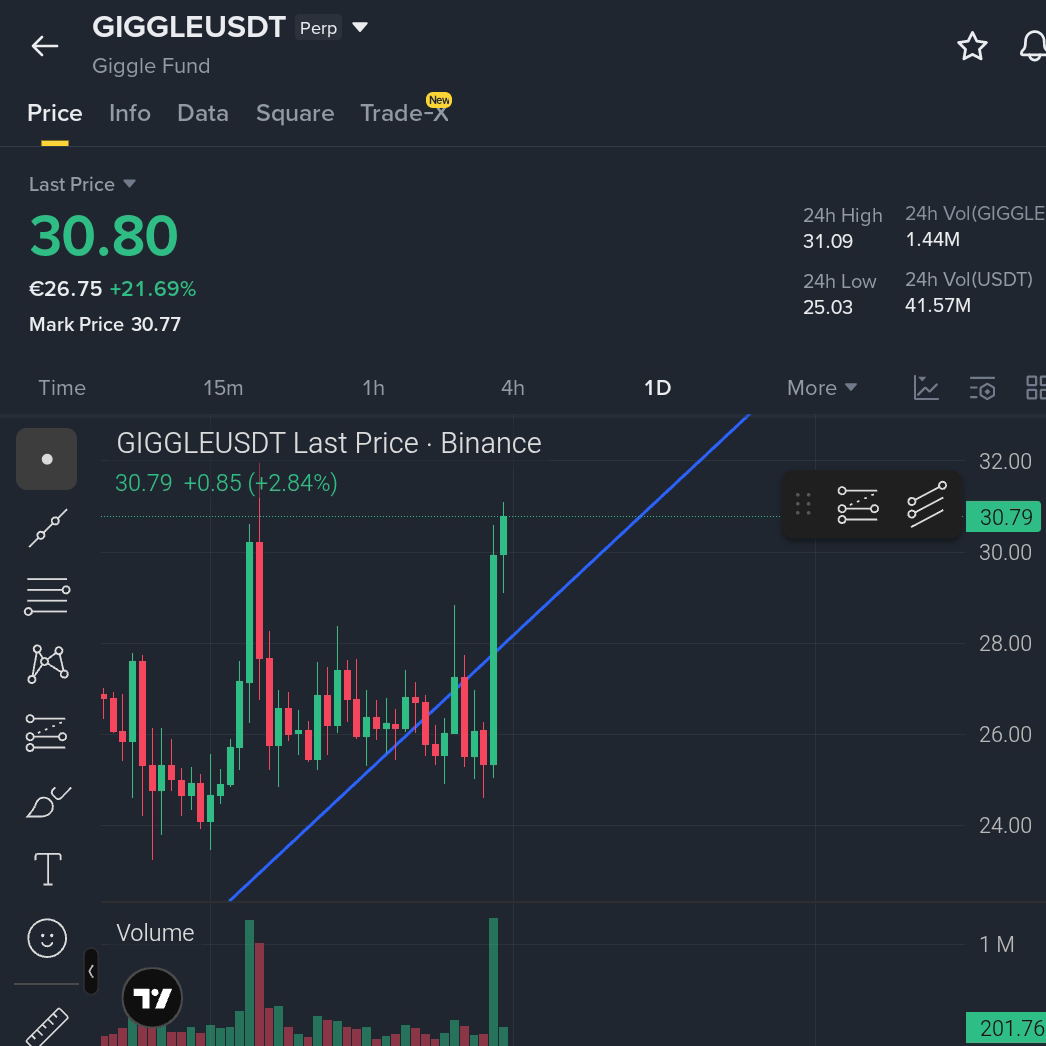The width and height of the screenshot is (1046, 1046).
Task: Go back using the arrow icon
Action: [45, 46]
